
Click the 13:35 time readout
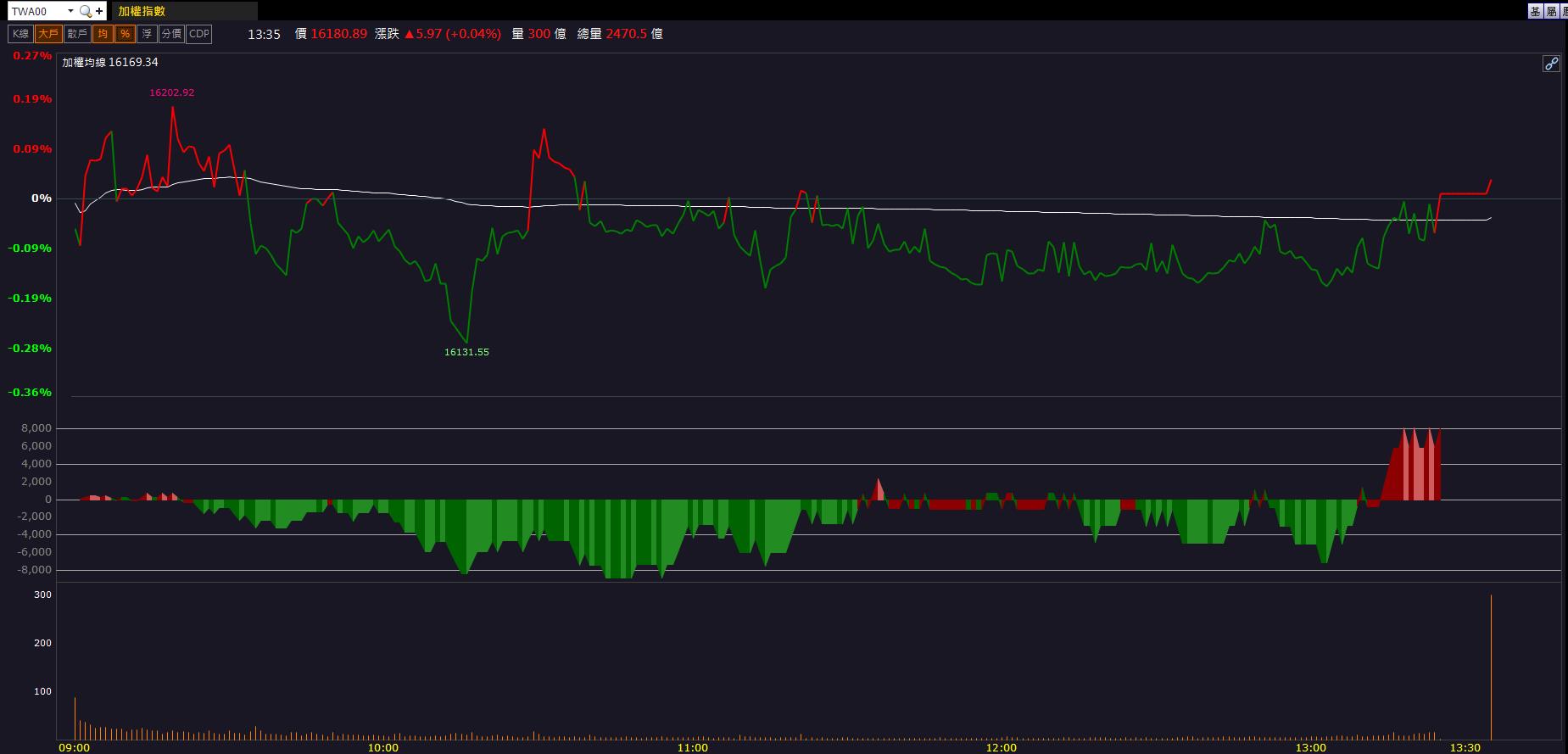[264, 34]
